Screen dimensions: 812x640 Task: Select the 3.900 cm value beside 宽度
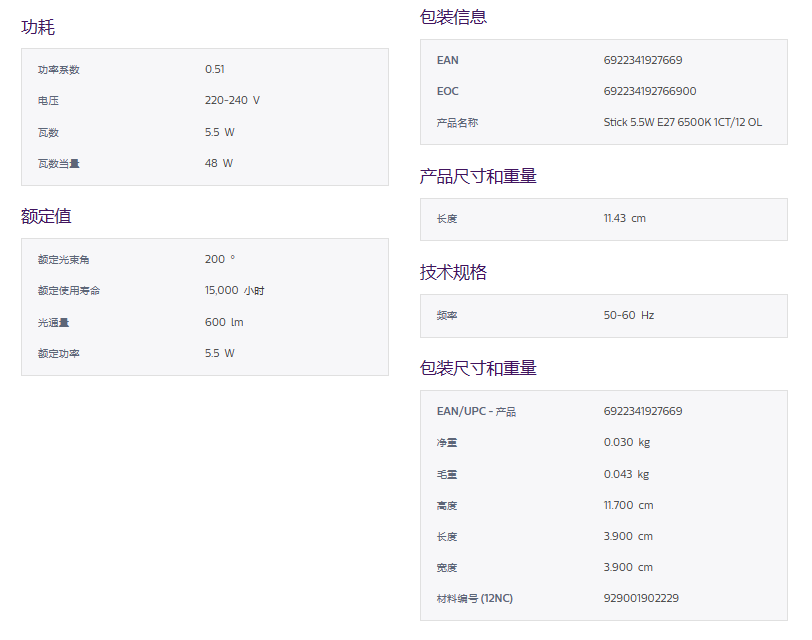pos(628,567)
